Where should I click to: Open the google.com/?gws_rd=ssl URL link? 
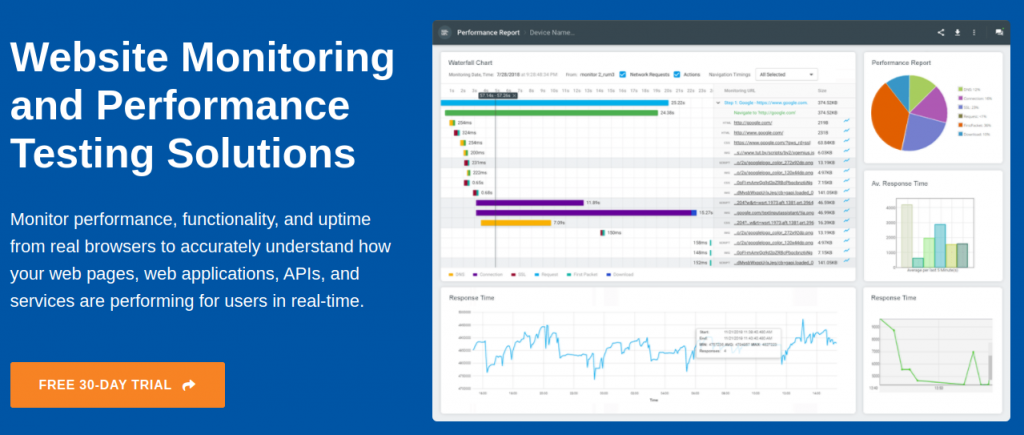pyautogui.click(x=772, y=142)
